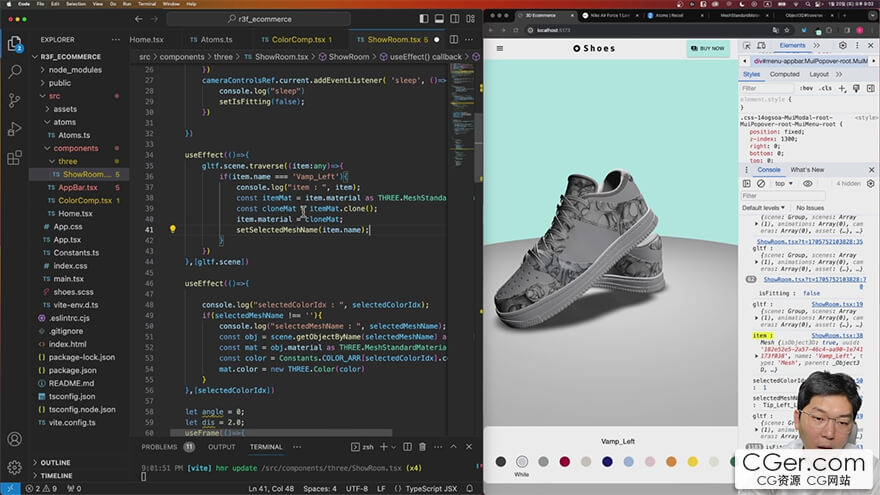Add new style rule with plus icon
This screenshot has width=880, height=495.
[x=842, y=88]
